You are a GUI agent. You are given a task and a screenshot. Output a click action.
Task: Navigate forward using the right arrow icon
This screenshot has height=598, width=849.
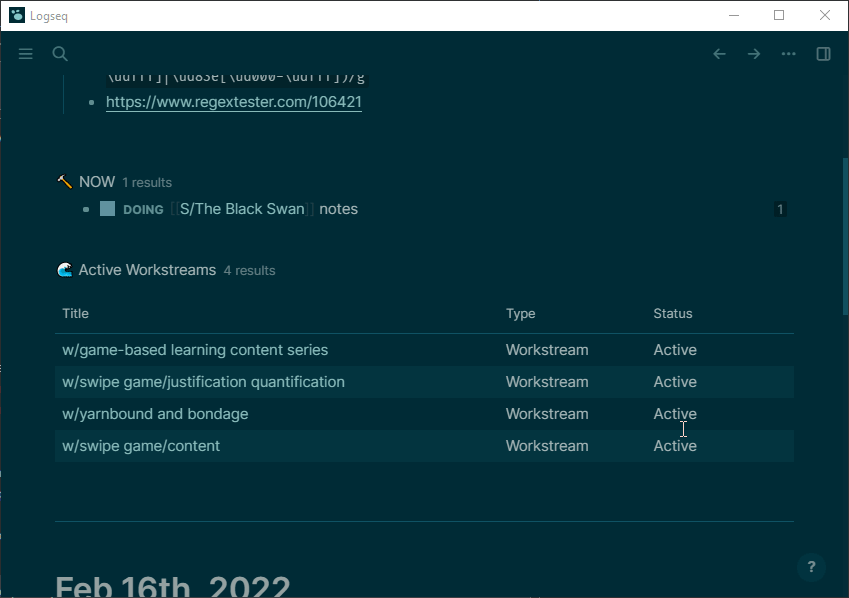753,54
